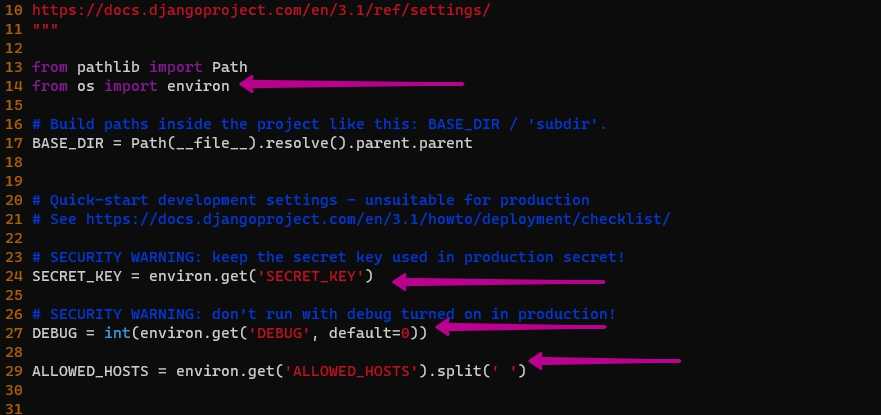Click line number 29 in the gutter
This screenshot has height=415, width=881.
[x=13, y=370]
